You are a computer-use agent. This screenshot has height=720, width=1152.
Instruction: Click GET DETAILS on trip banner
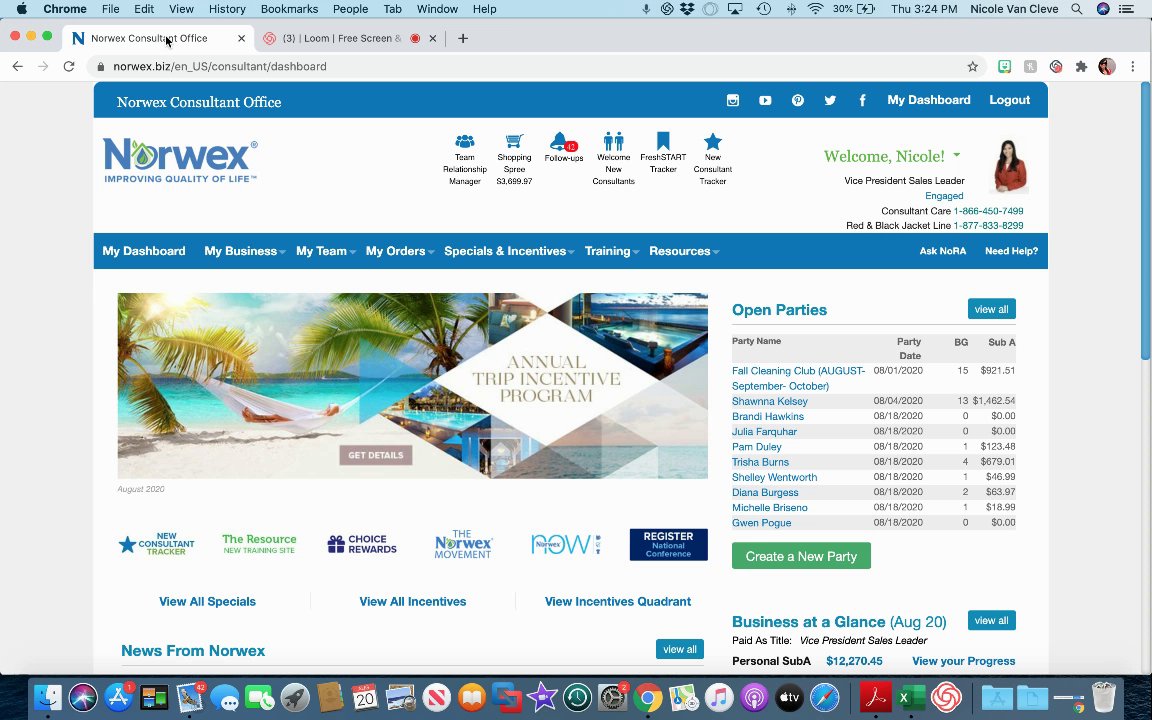pos(375,456)
